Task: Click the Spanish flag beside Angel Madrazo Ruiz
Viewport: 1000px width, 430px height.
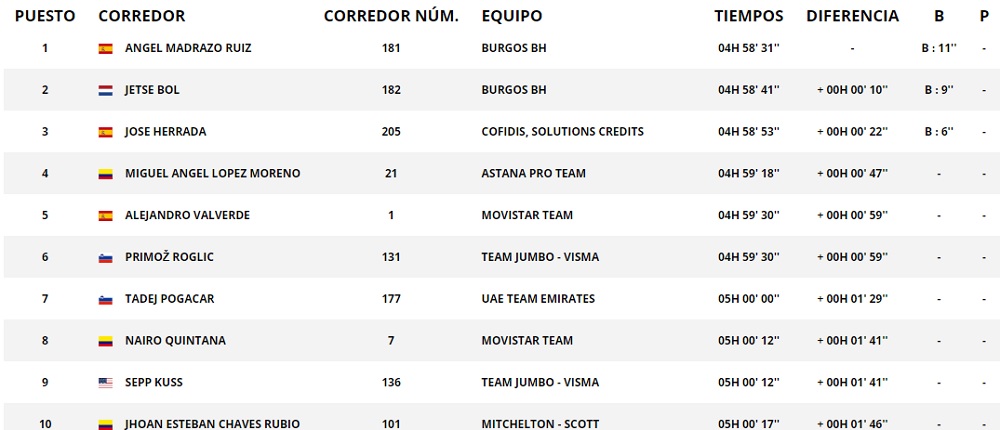Action: click(x=105, y=48)
